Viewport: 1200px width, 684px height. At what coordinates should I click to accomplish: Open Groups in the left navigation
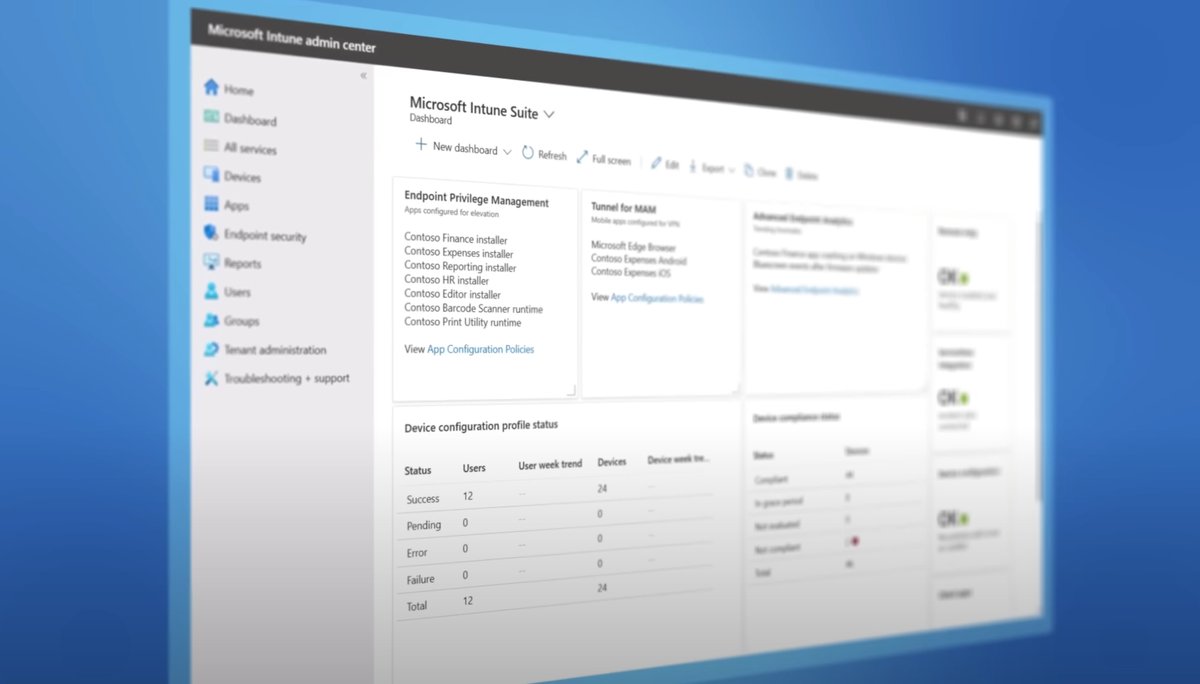click(x=231, y=321)
